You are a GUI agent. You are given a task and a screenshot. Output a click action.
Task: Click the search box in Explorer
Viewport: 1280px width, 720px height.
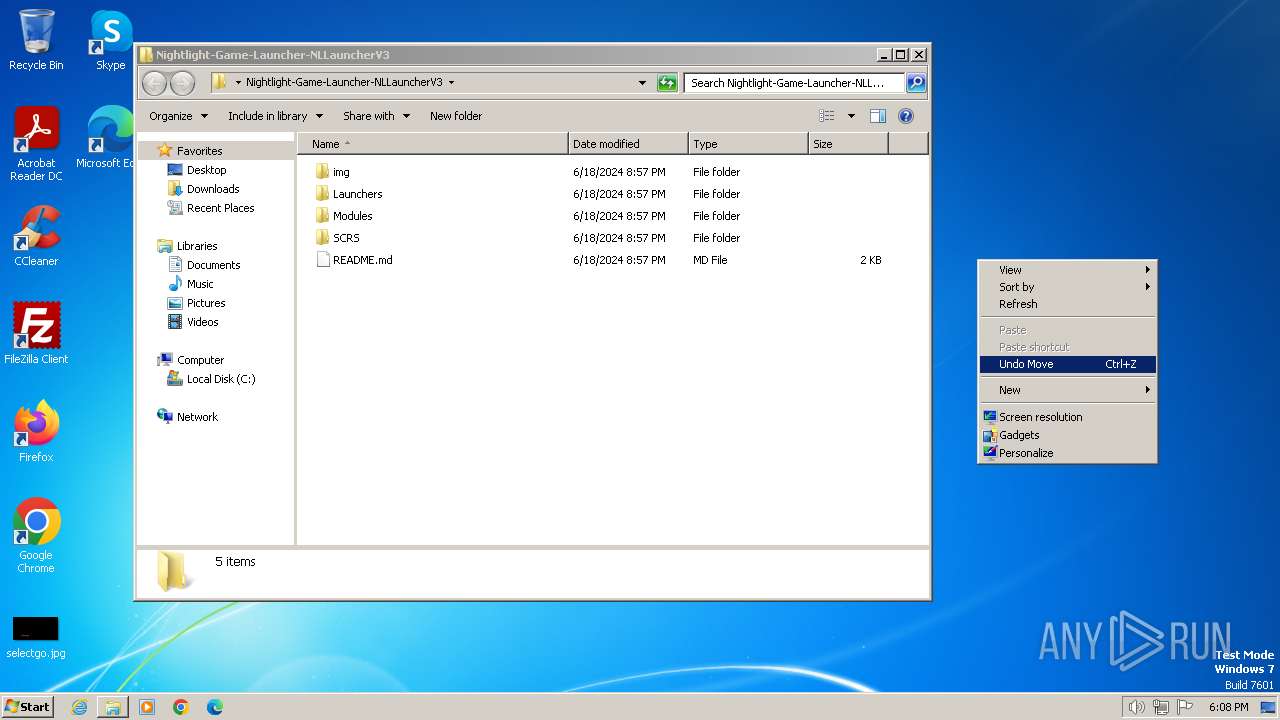pos(794,83)
